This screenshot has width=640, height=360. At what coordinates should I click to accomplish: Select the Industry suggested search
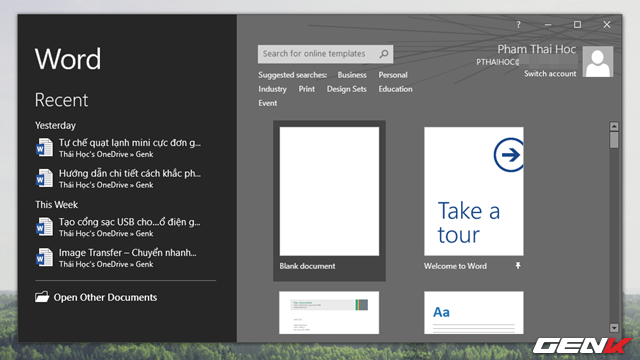click(272, 89)
